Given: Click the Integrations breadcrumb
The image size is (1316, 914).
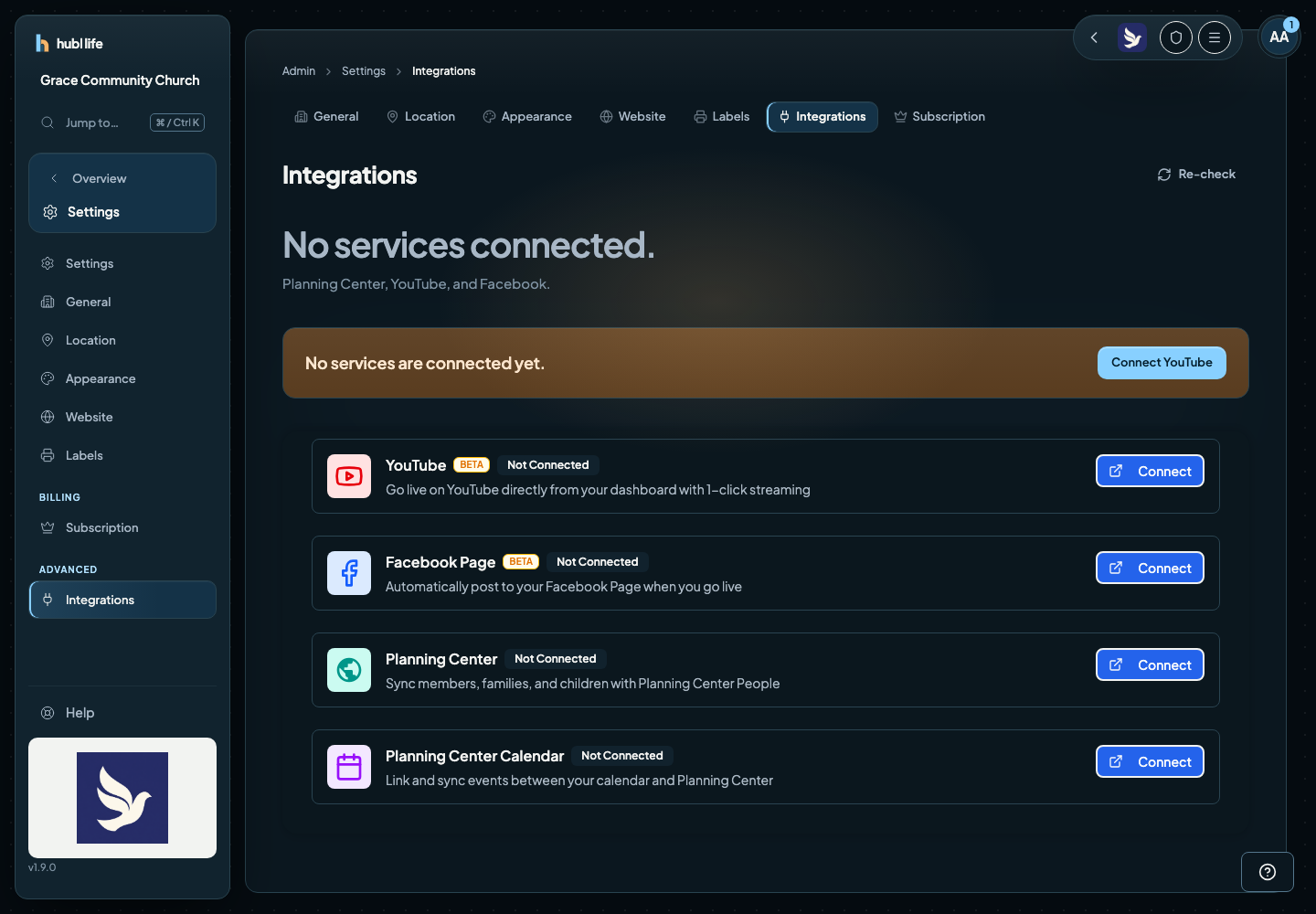Looking at the screenshot, I should [x=443, y=71].
